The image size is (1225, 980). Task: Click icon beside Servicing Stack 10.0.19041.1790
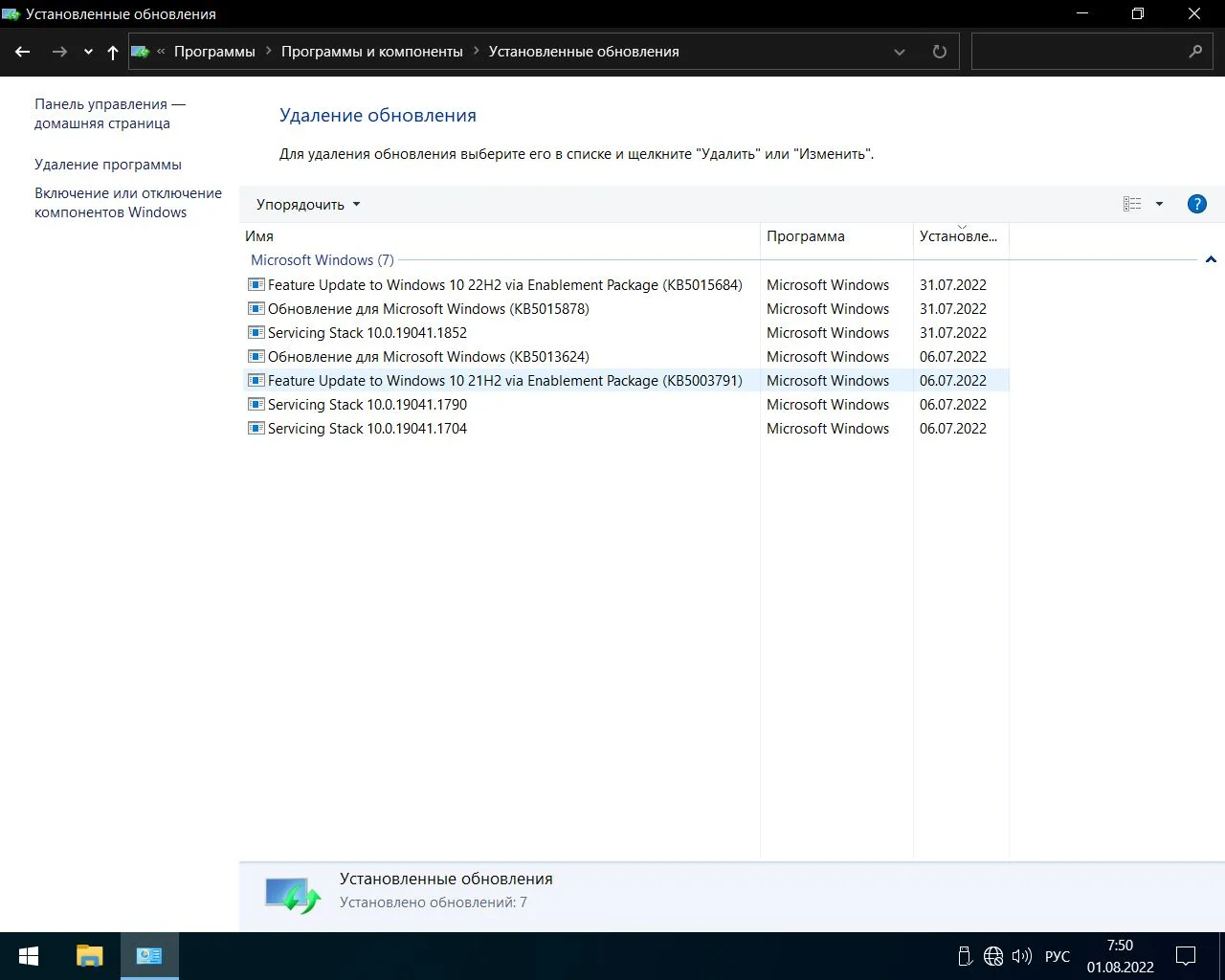pos(256,404)
